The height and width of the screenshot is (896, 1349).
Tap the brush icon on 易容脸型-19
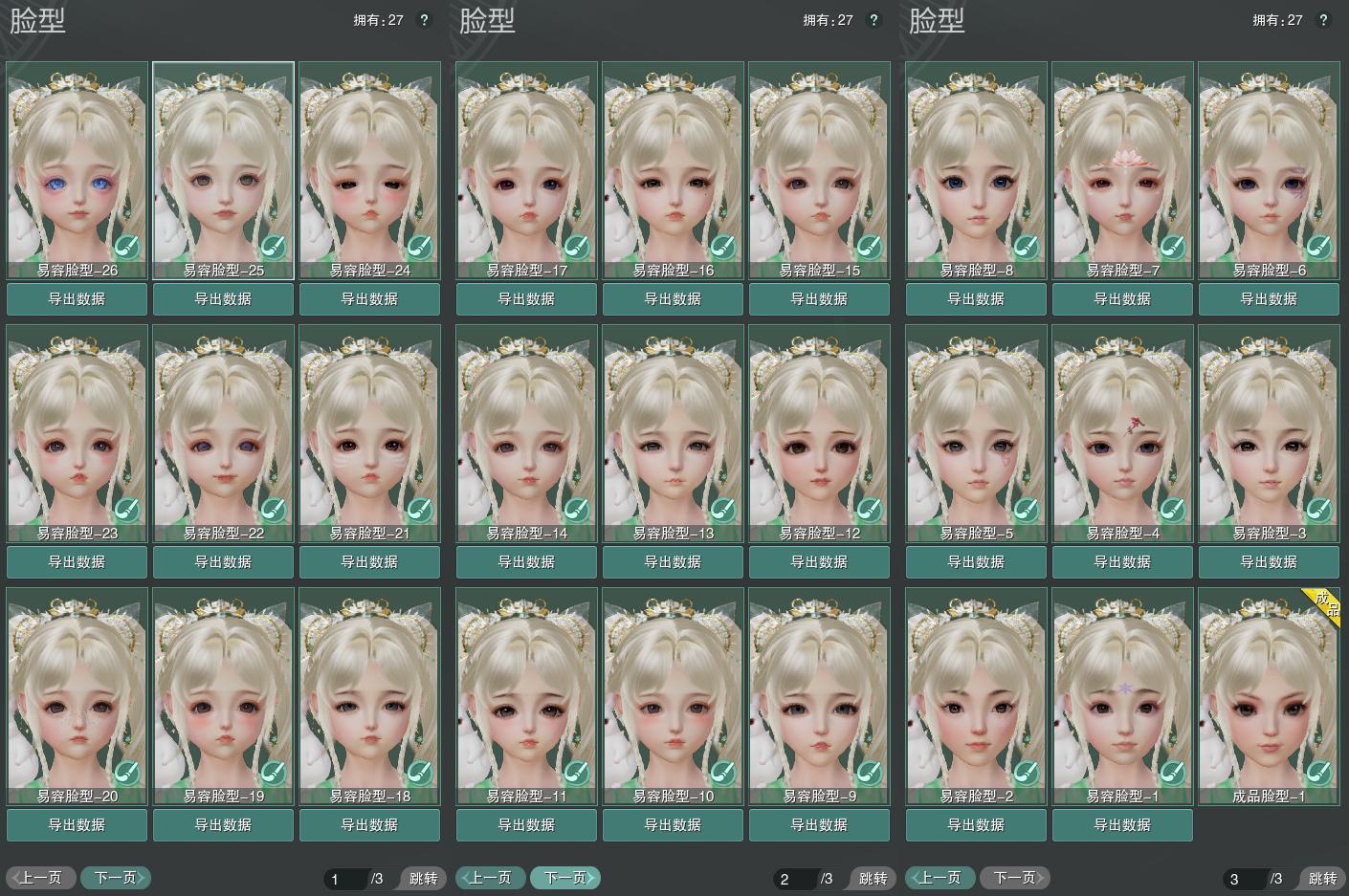tap(273, 773)
